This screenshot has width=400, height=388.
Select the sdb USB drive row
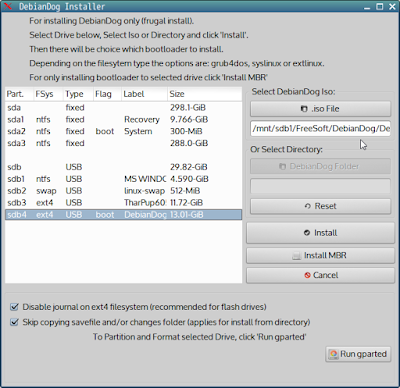pyautogui.click(x=123, y=167)
